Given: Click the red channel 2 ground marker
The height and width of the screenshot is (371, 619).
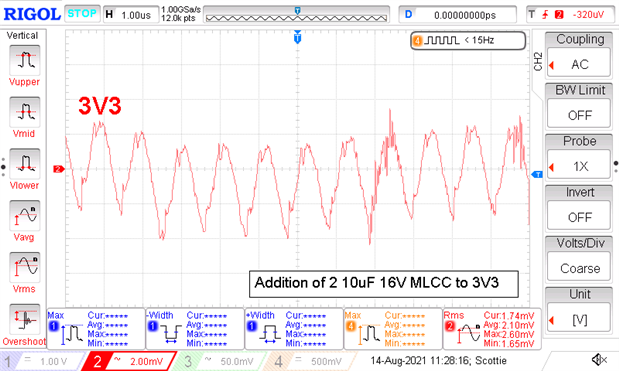Looking at the screenshot, I should tap(59, 169).
